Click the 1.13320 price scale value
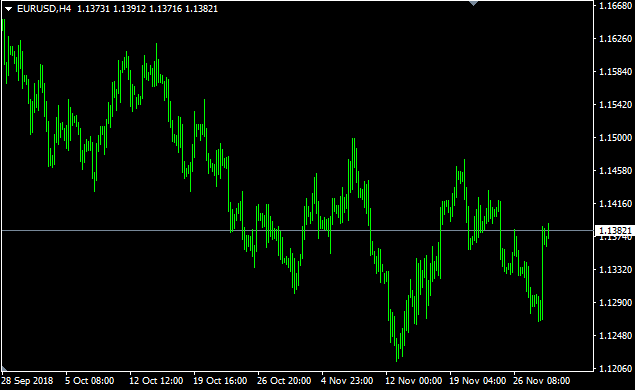 [615, 270]
